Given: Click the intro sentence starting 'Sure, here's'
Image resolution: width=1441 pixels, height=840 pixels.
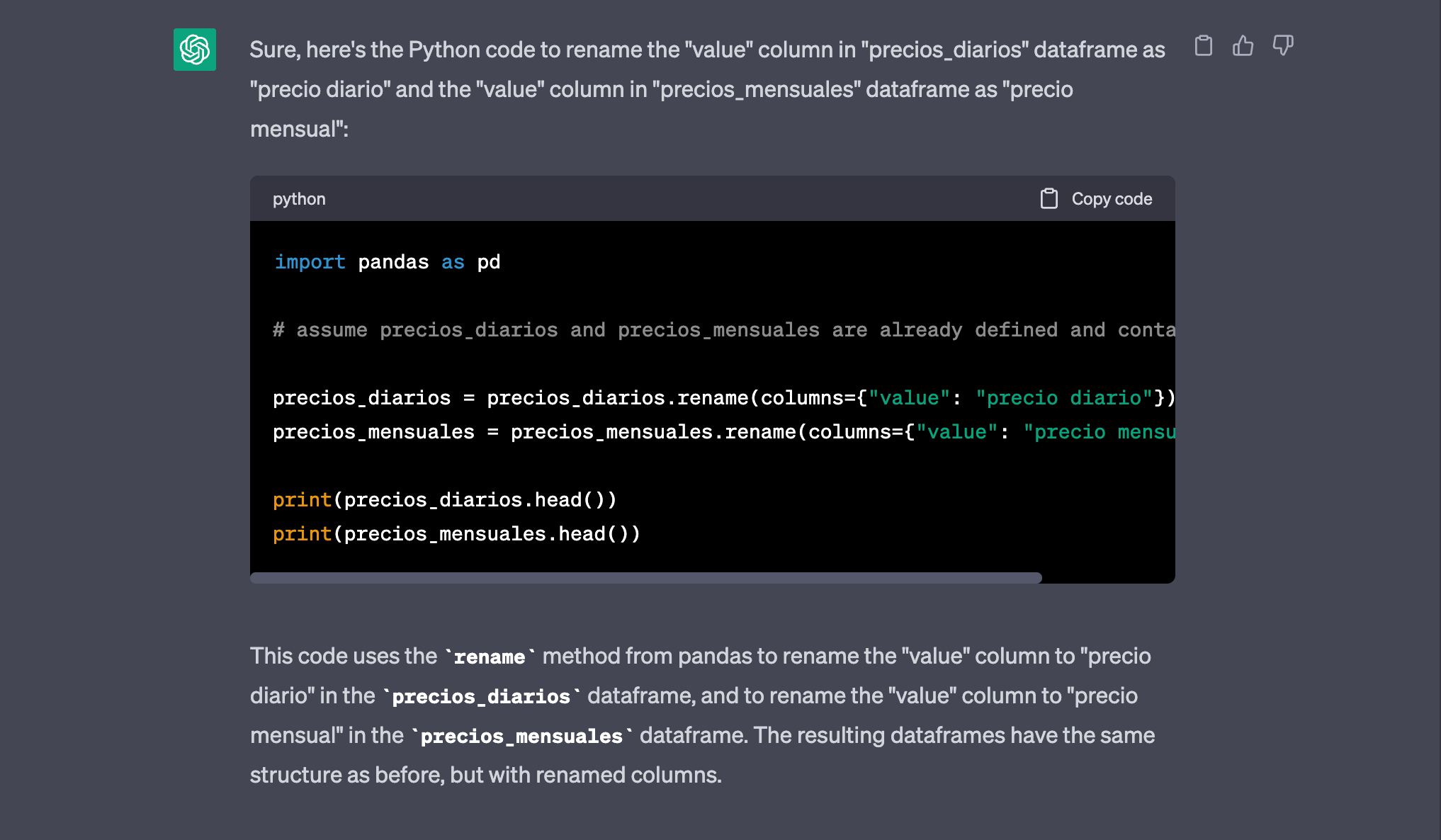Looking at the screenshot, I should tap(707, 89).
